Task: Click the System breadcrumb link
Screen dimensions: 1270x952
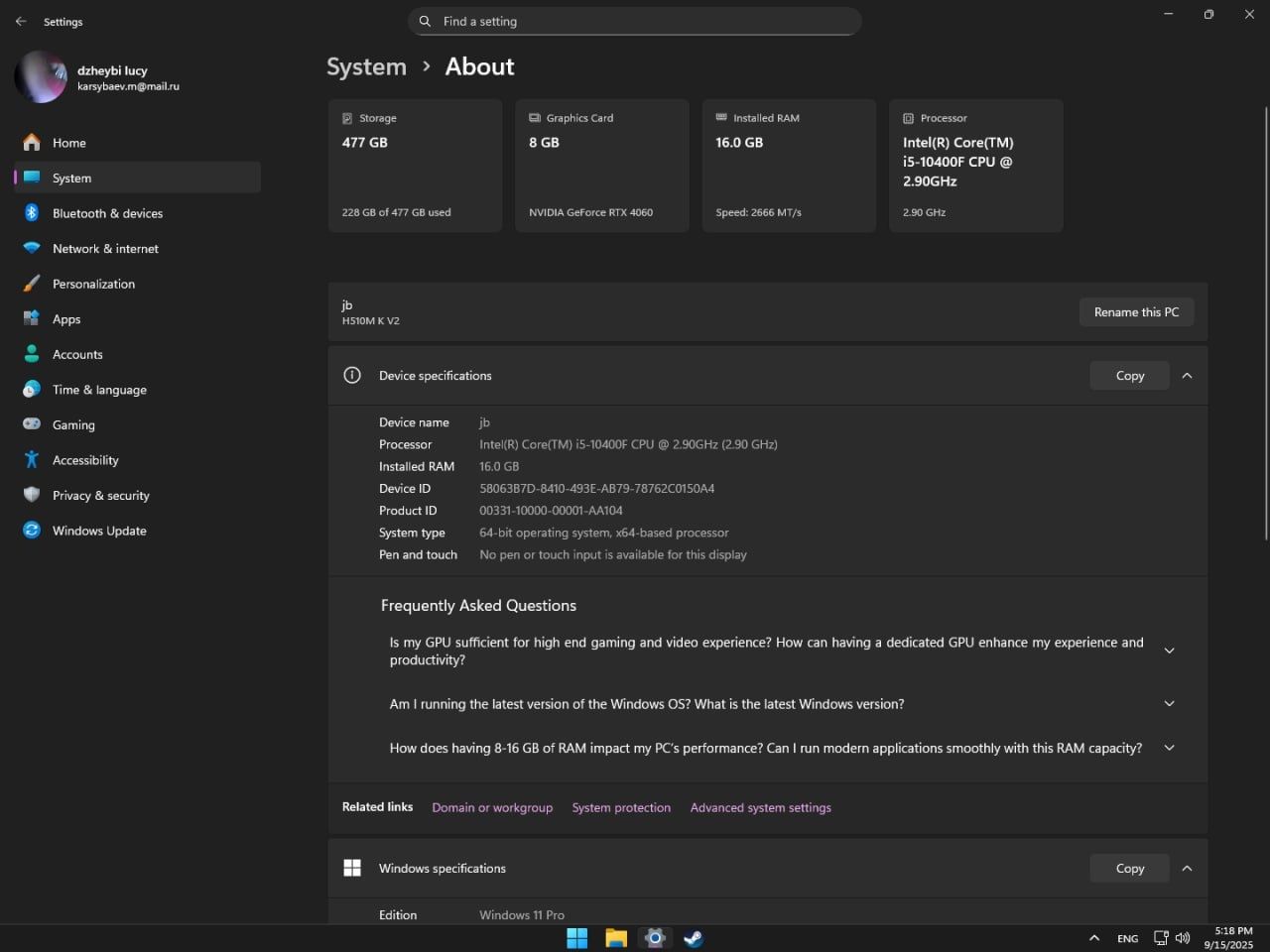Action: (366, 66)
